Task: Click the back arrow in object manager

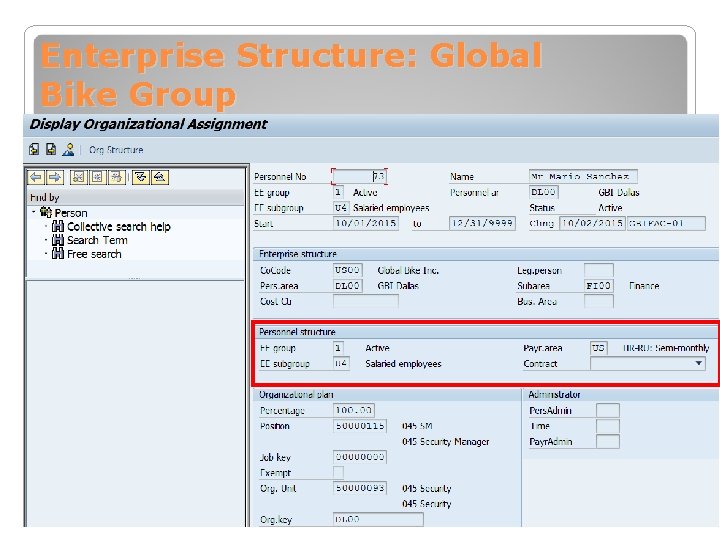Action: (36, 177)
